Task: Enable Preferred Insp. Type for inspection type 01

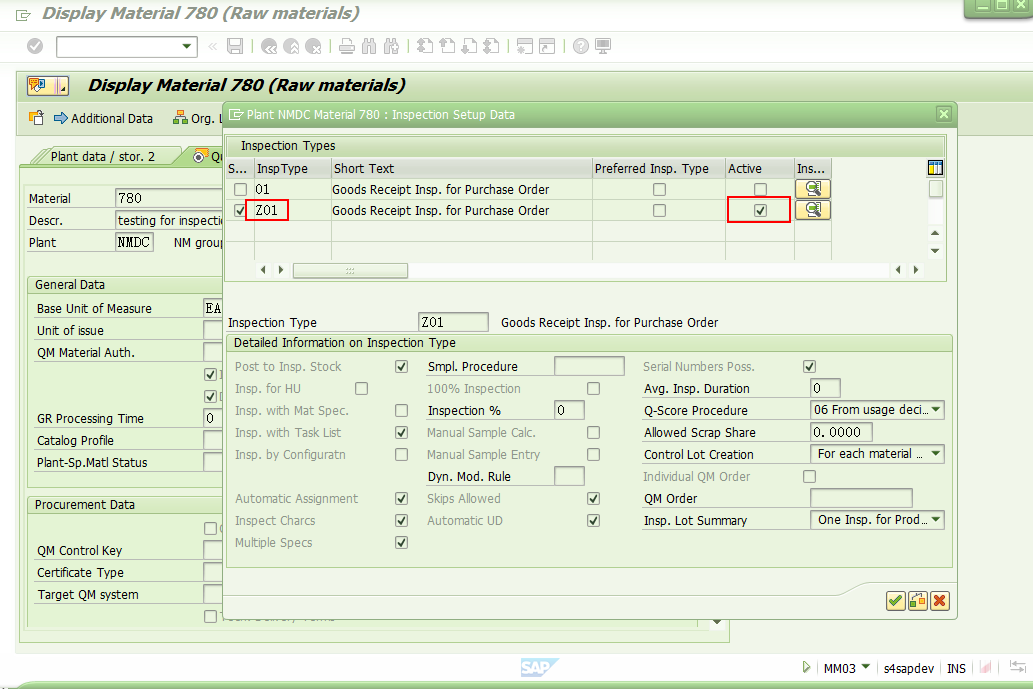Action: pyautogui.click(x=659, y=189)
